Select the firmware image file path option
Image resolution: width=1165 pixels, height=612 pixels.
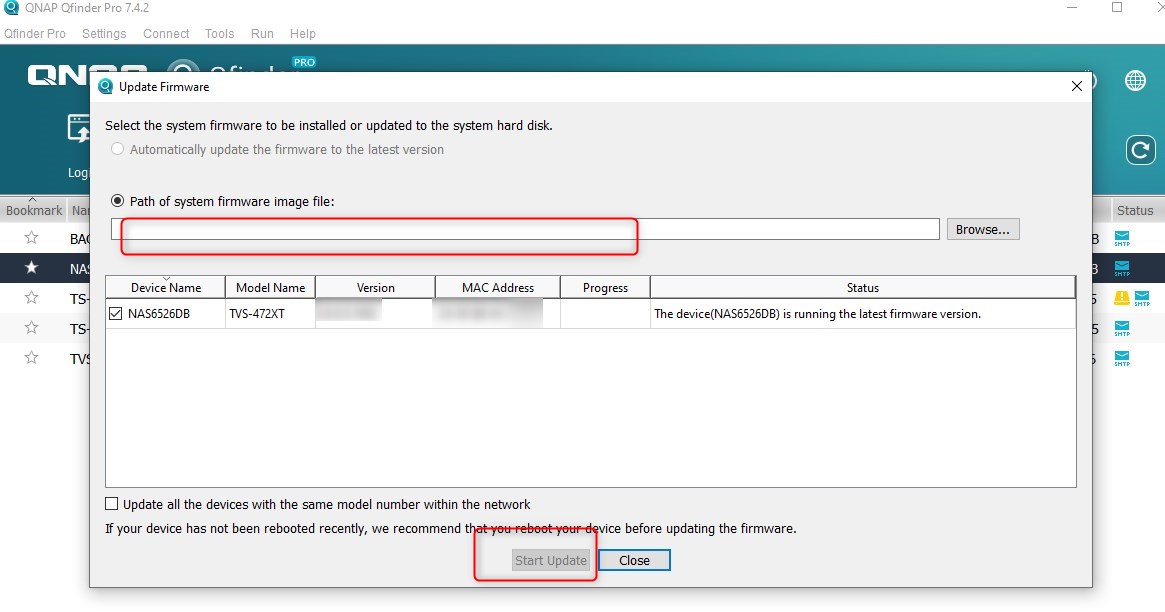point(117,201)
